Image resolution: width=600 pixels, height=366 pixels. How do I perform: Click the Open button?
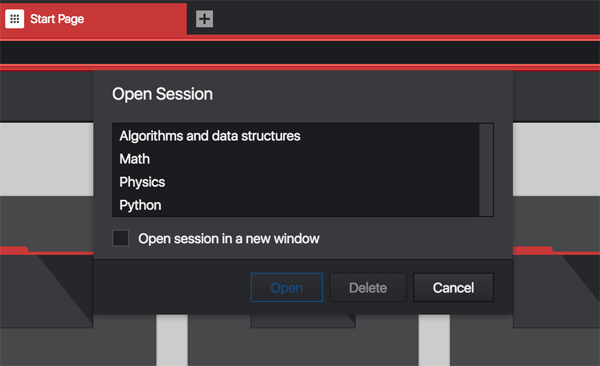click(287, 288)
